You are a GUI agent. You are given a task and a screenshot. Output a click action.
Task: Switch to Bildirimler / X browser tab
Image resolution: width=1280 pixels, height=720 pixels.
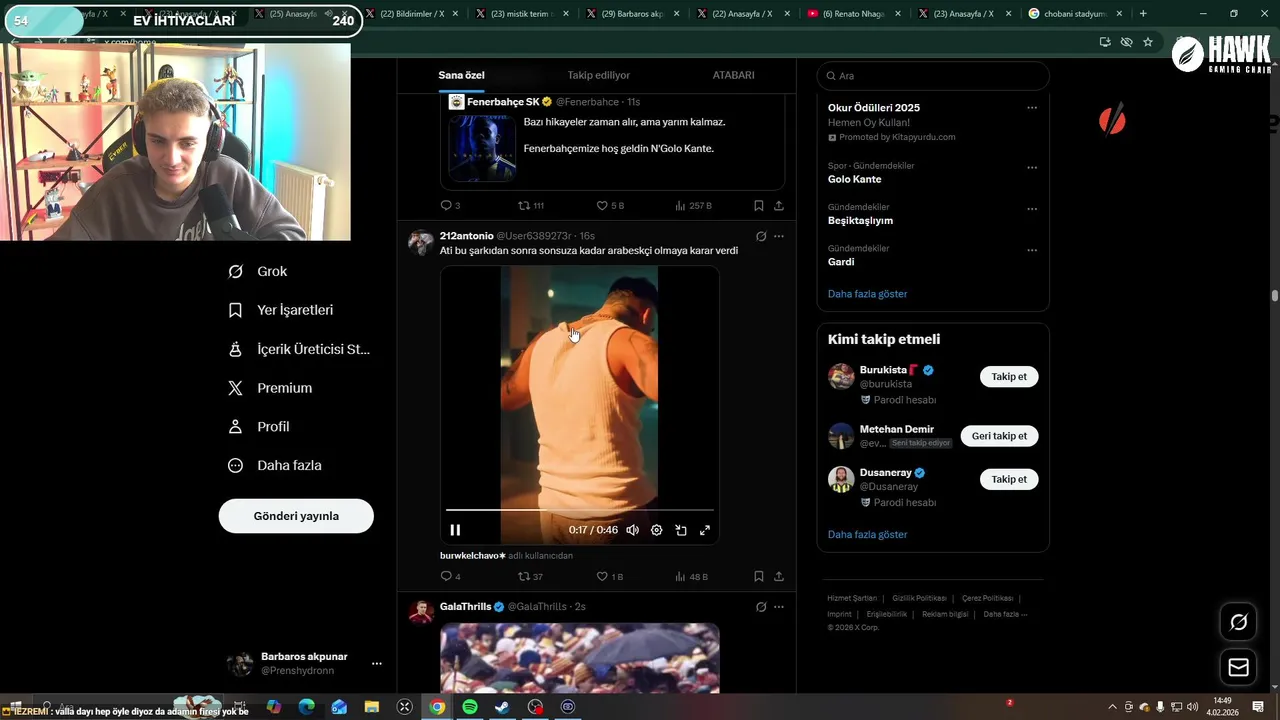coord(410,14)
